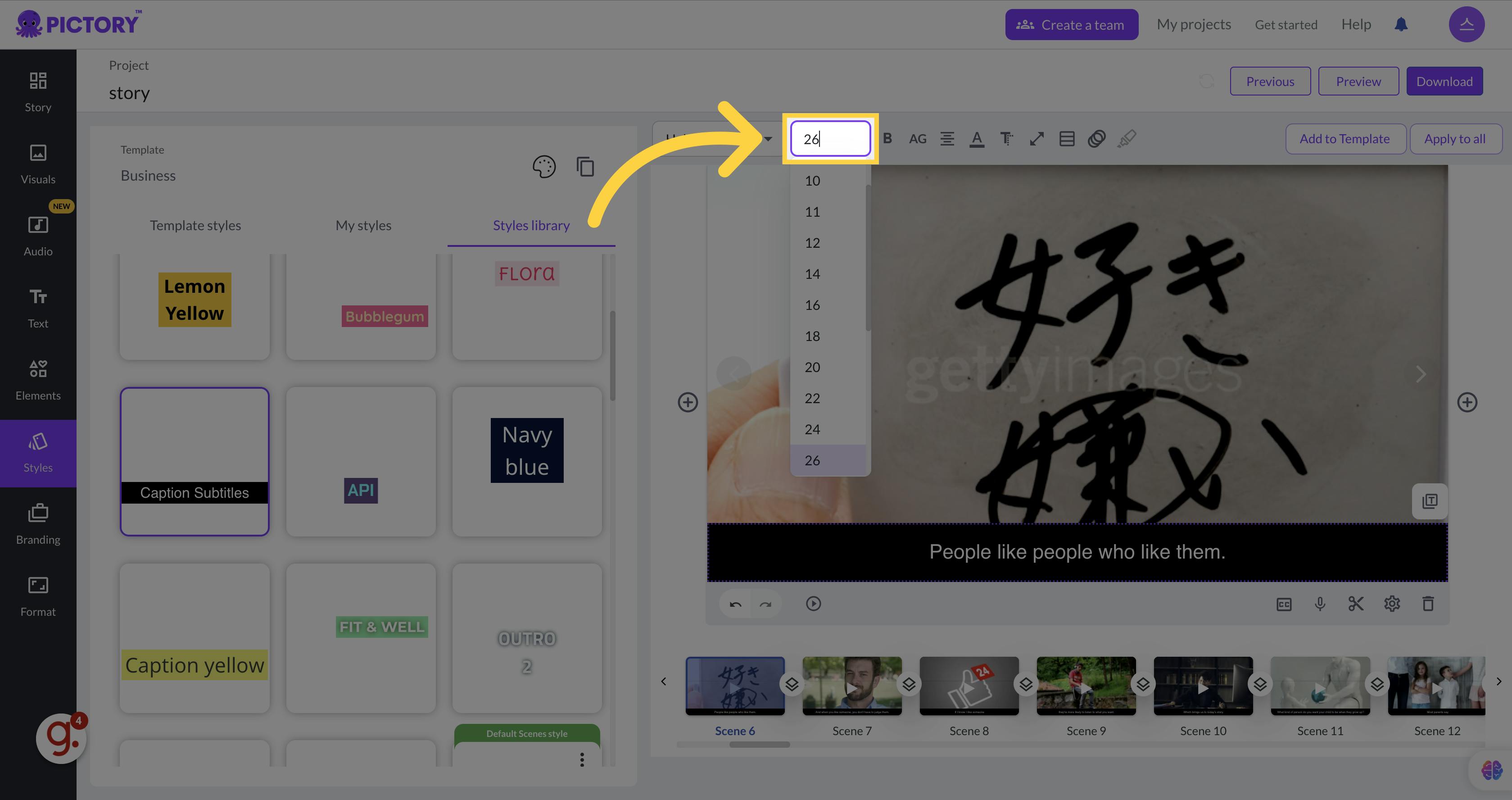Viewport: 1512px width, 800px height.
Task: Open text alignment options
Action: click(x=947, y=139)
